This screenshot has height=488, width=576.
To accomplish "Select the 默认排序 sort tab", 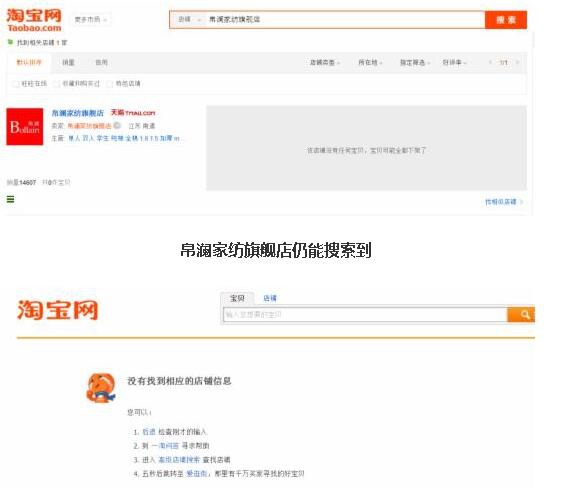I will click(29, 62).
